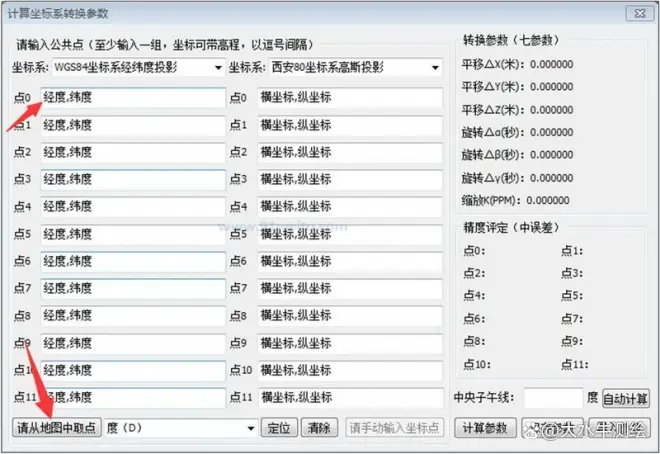This screenshot has width=660, height=454.
Task: Close the coordinate conversion parameters dialog
Action: tap(635, 13)
